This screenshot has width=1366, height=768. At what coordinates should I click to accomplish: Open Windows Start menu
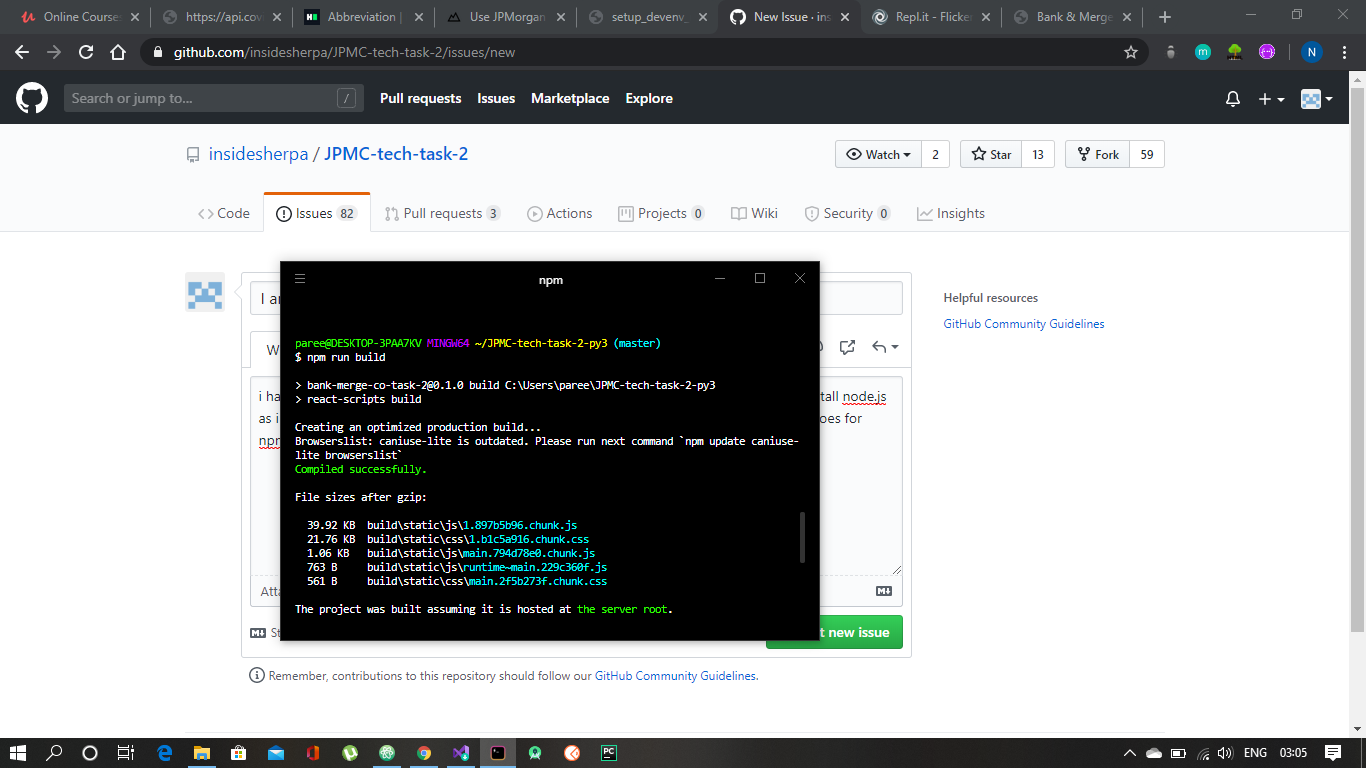click(18, 752)
